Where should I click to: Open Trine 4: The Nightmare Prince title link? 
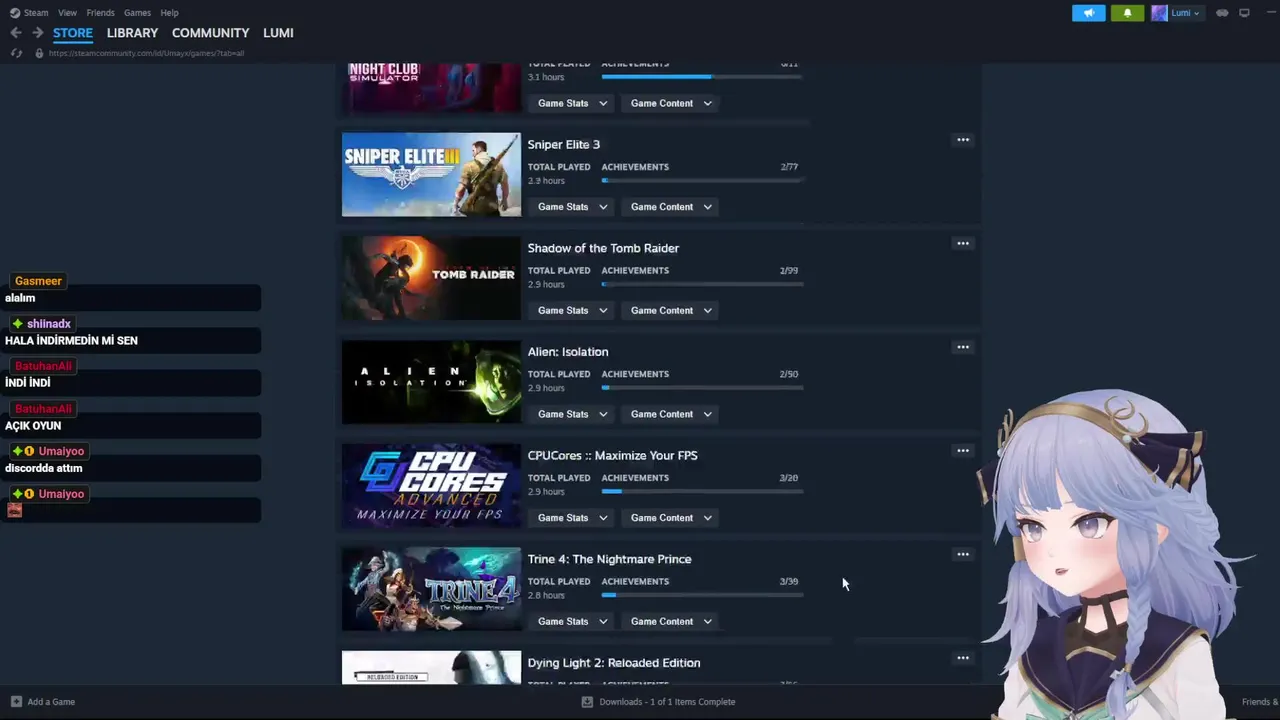point(609,559)
